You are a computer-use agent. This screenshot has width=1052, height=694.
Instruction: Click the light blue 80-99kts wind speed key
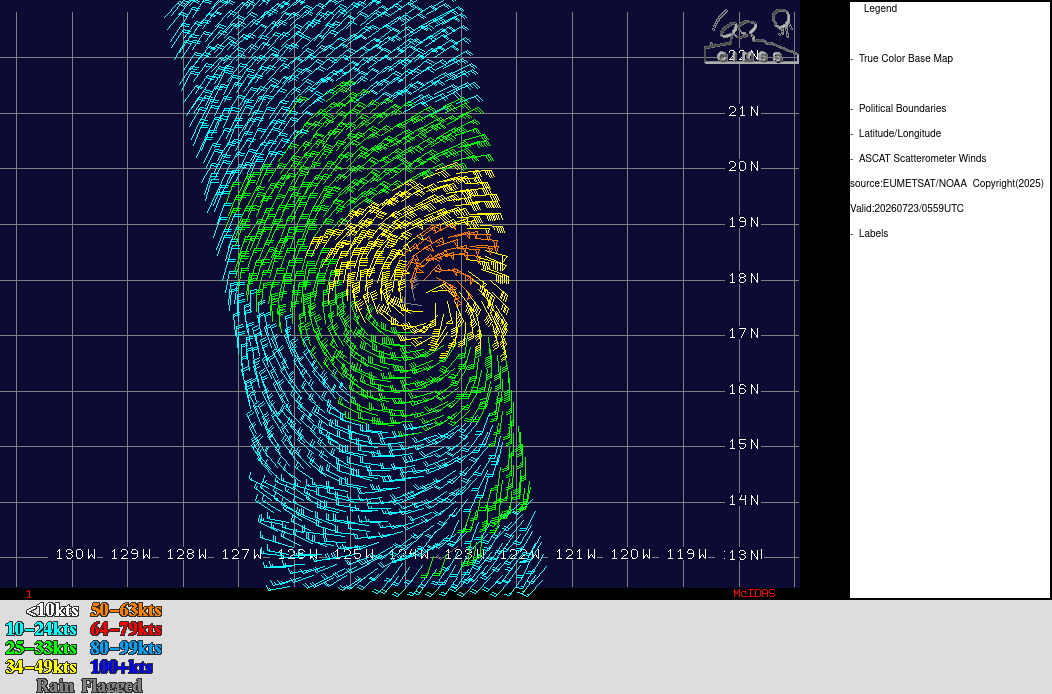(126, 648)
